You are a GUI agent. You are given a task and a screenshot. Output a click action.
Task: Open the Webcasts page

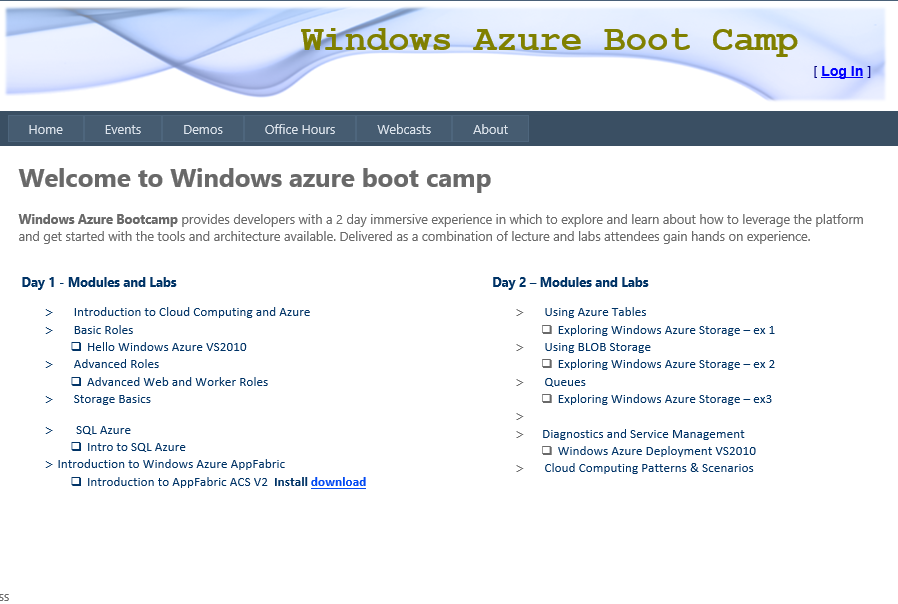pyautogui.click(x=404, y=129)
